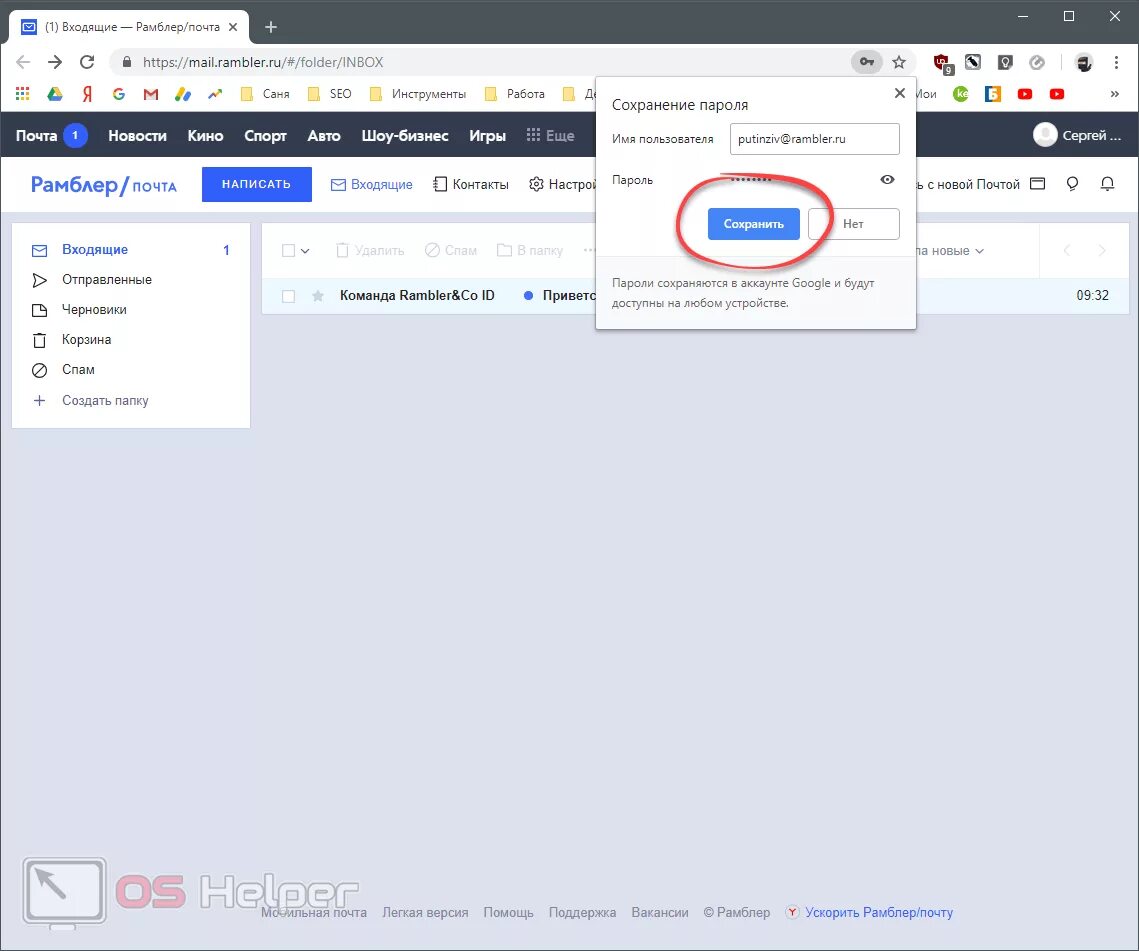Go to Спорт in top navigation
The image size is (1139, 951).
click(x=265, y=135)
